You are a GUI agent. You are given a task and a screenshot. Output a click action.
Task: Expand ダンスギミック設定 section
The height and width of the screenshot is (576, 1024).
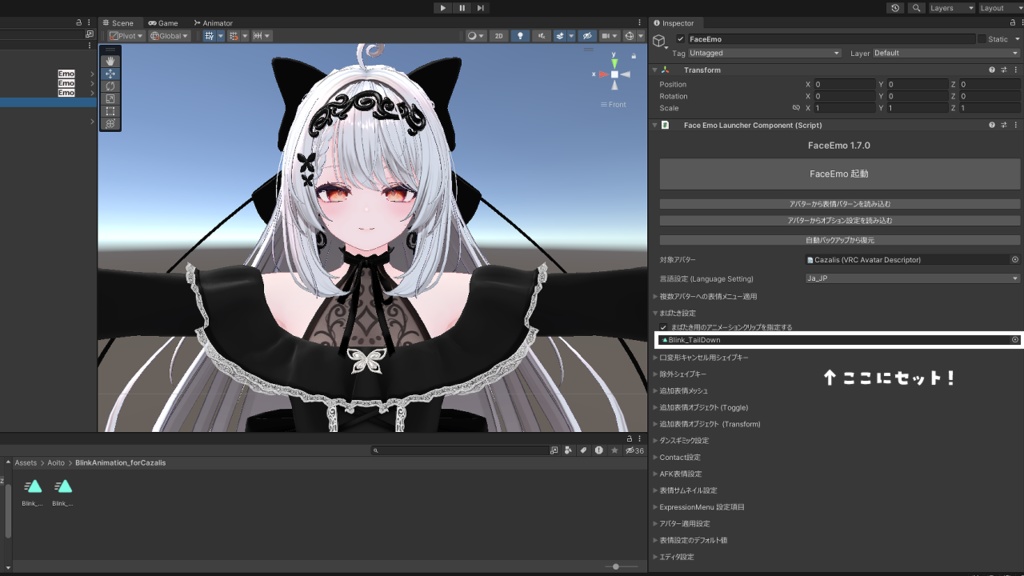click(655, 440)
